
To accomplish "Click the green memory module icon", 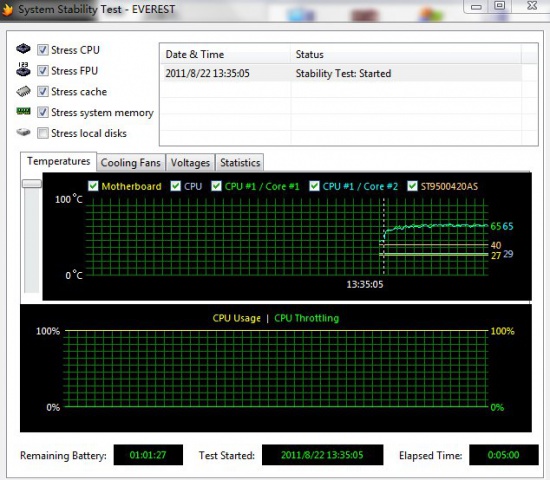I will pyautogui.click(x=24, y=111).
